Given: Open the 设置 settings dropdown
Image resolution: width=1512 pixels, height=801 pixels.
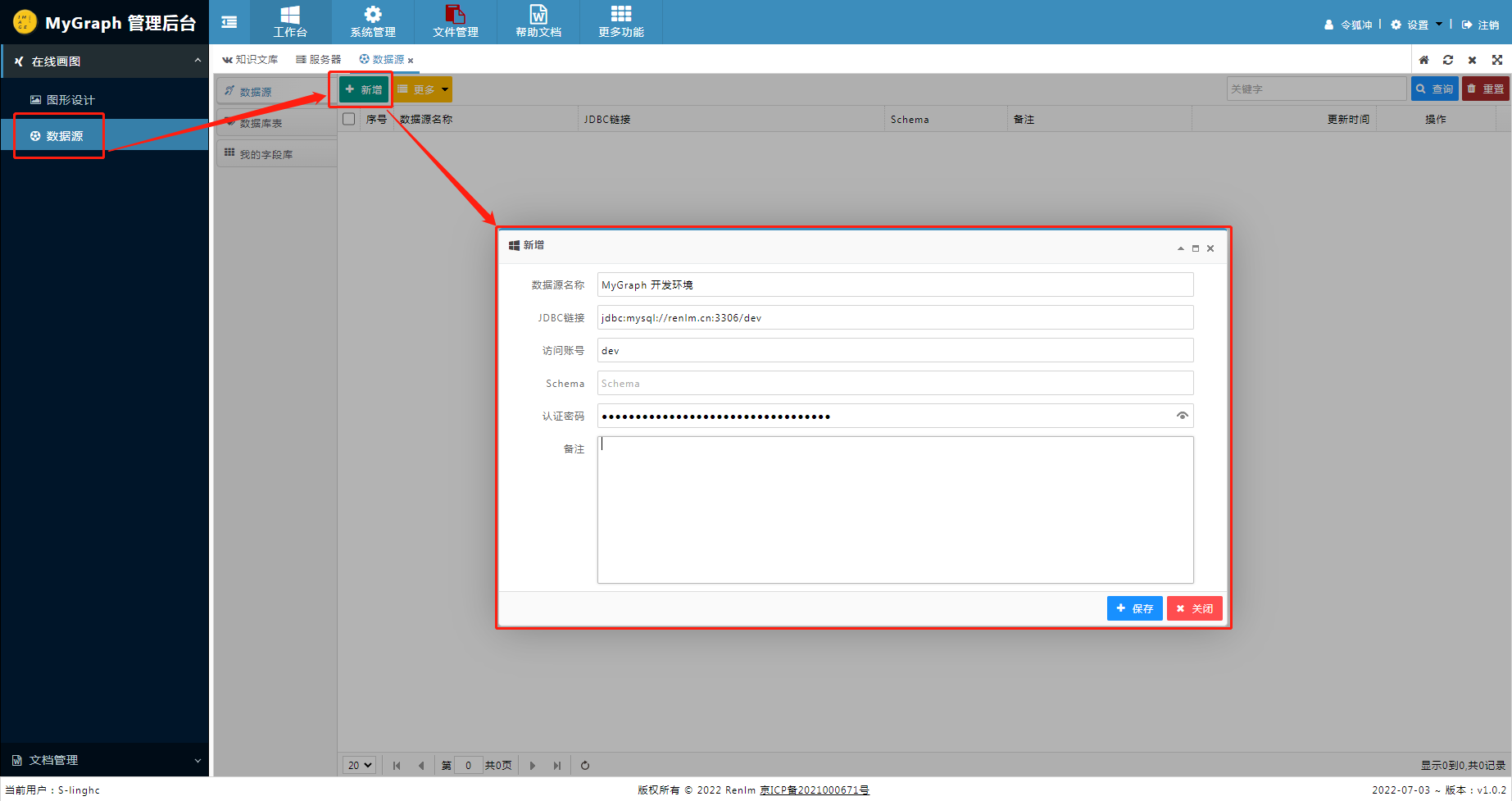Looking at the screenshot, I should 1416,25.
